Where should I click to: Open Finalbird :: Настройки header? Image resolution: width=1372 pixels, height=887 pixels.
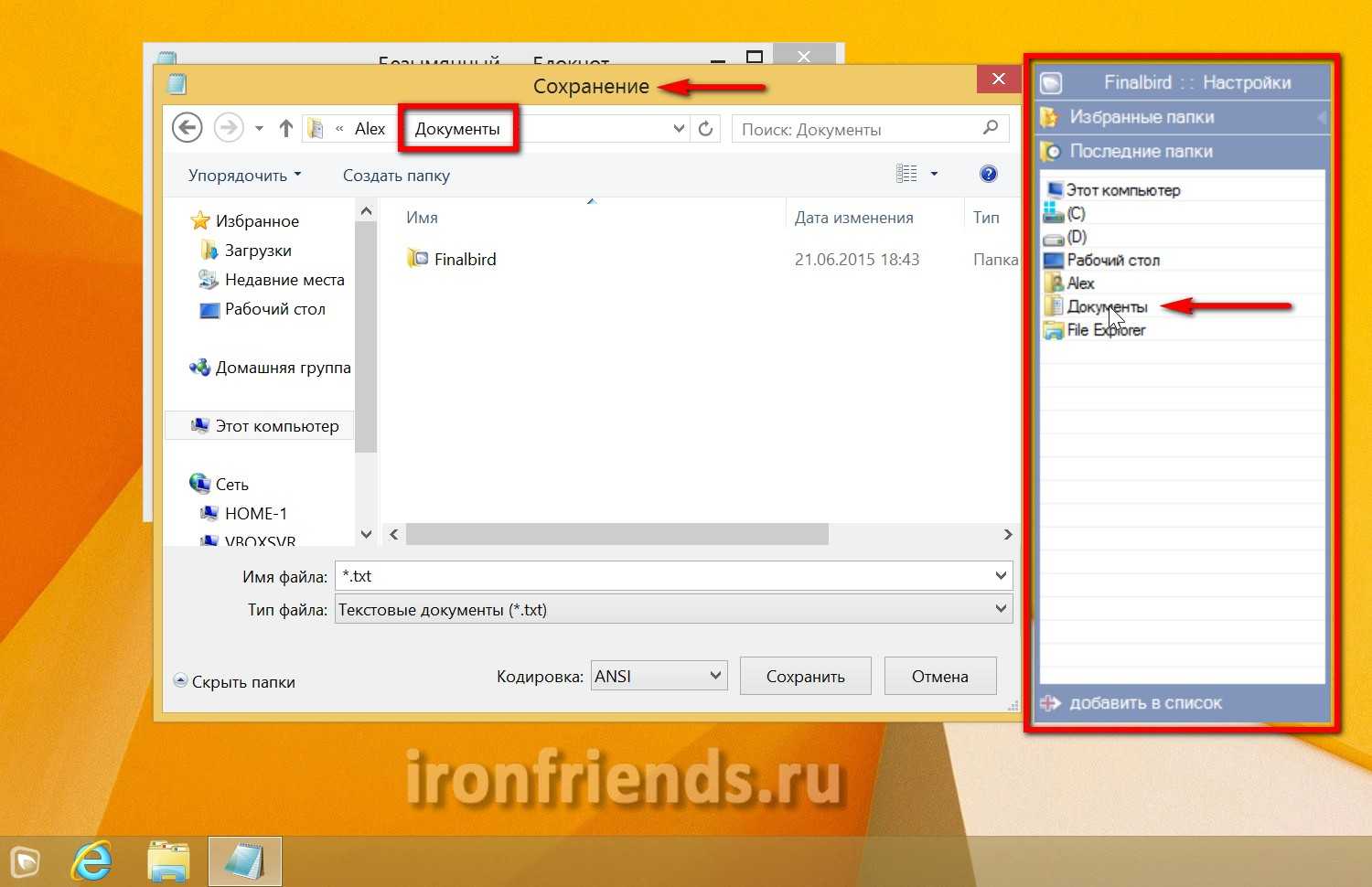(1197, 82)
